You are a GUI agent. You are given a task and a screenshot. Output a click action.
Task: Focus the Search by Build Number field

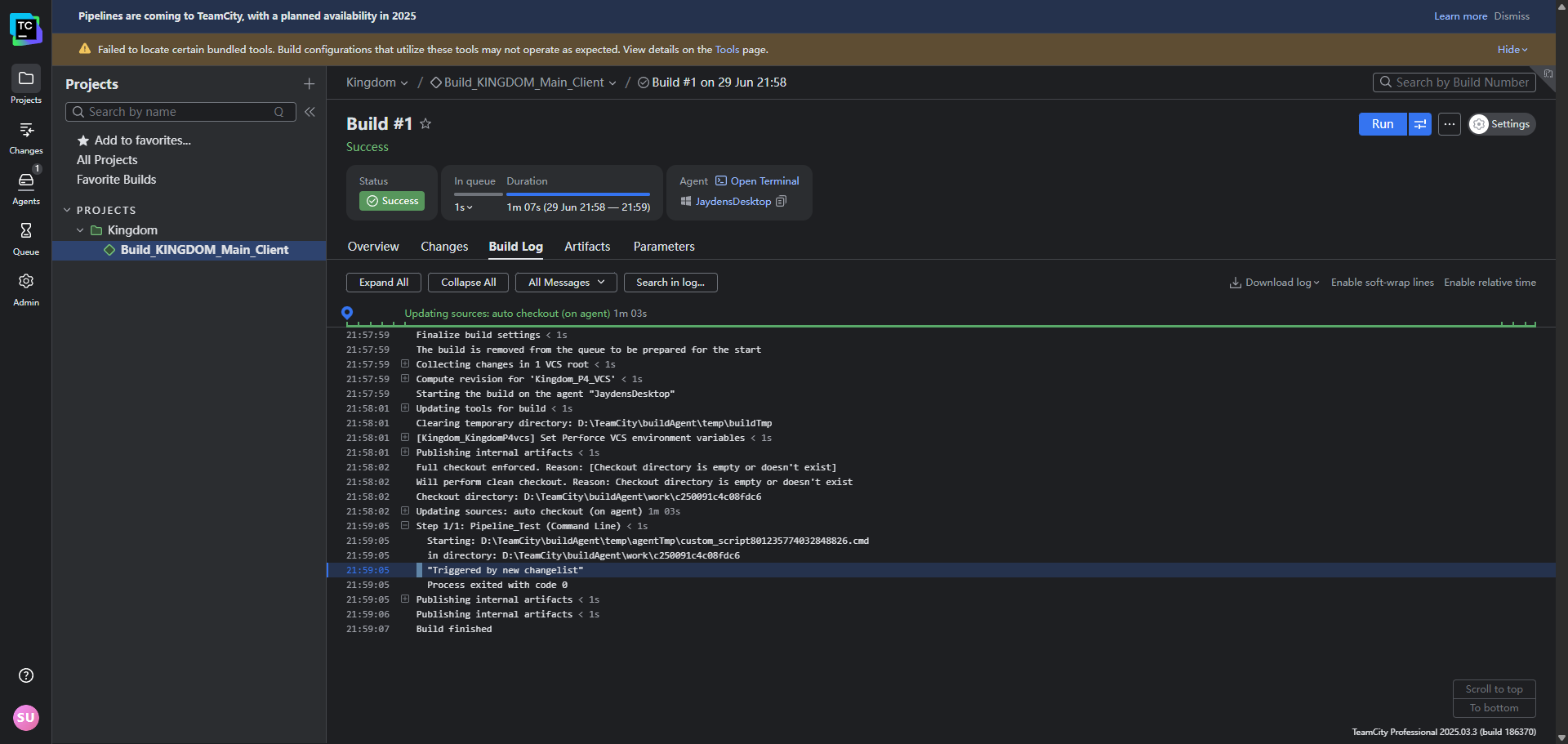pos(1454,82)
